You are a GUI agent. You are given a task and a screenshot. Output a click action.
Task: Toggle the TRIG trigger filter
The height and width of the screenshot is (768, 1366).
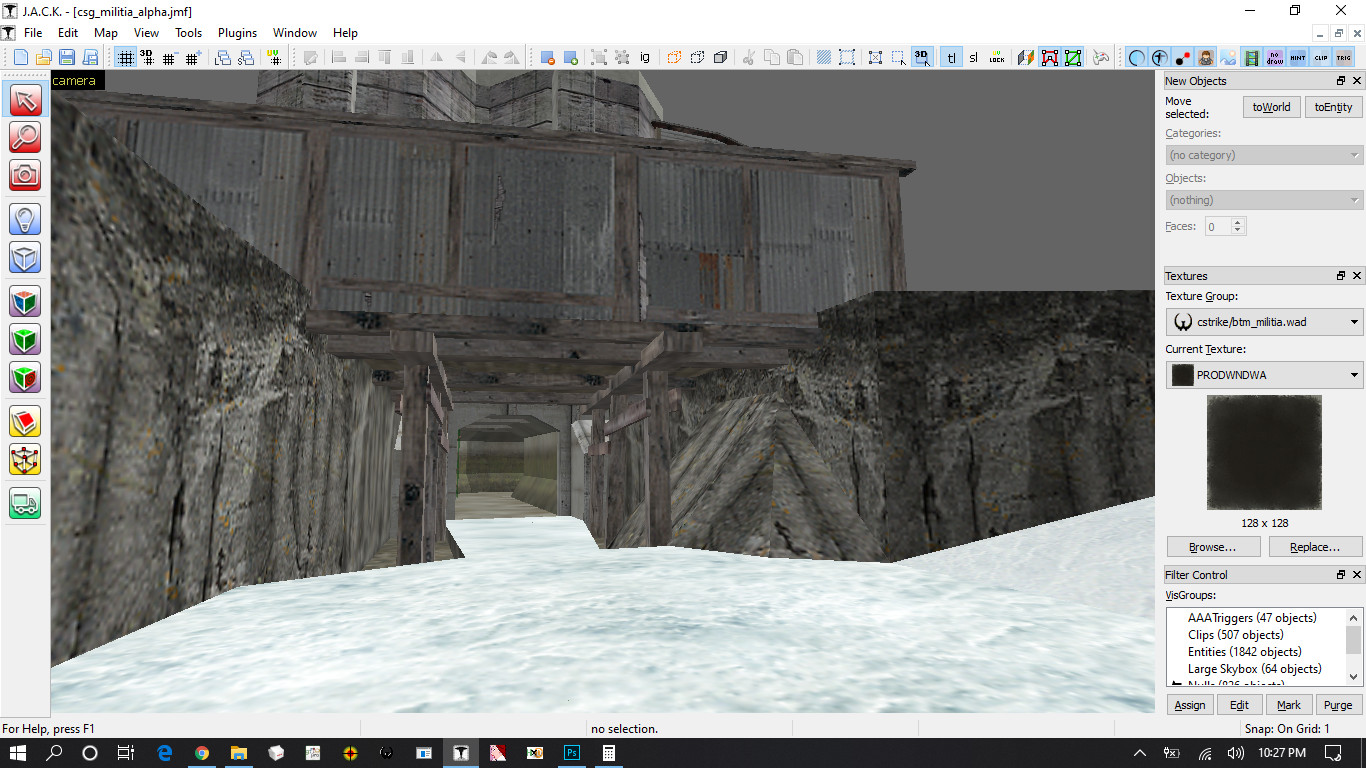tap(1344, 57)
